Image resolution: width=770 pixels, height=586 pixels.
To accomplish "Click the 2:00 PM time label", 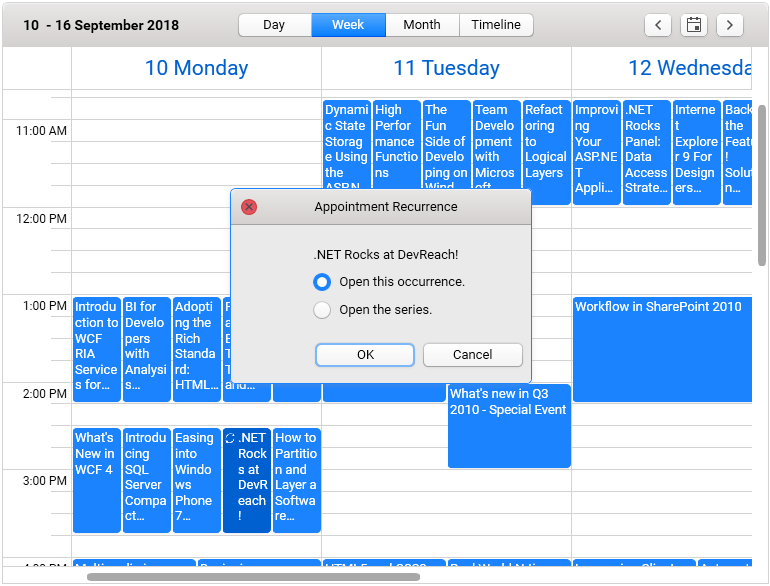I will tap(45, 394).
